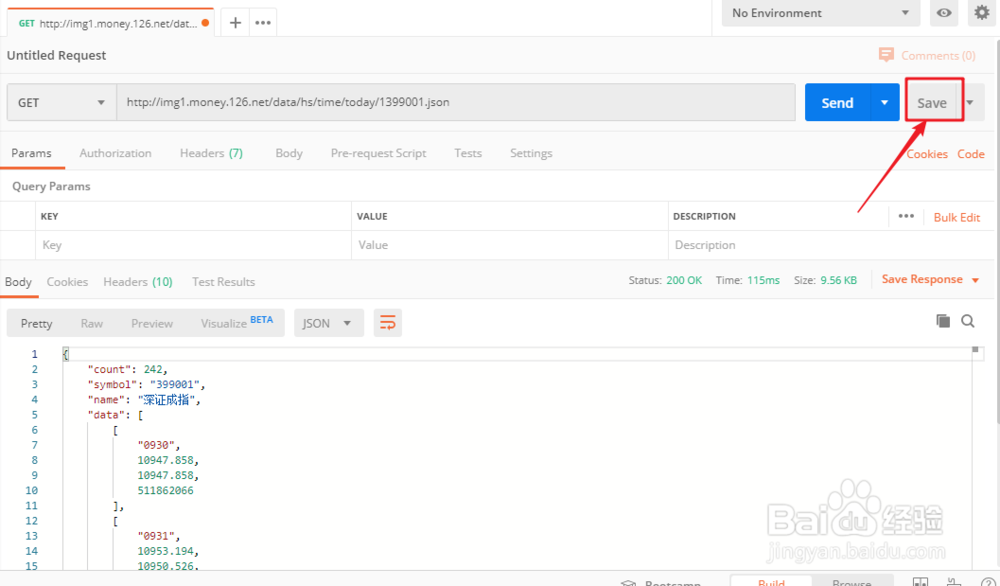This screenshot has width=1000, height=586.
Task: Click the Description input cell
Action: (831, 245)
